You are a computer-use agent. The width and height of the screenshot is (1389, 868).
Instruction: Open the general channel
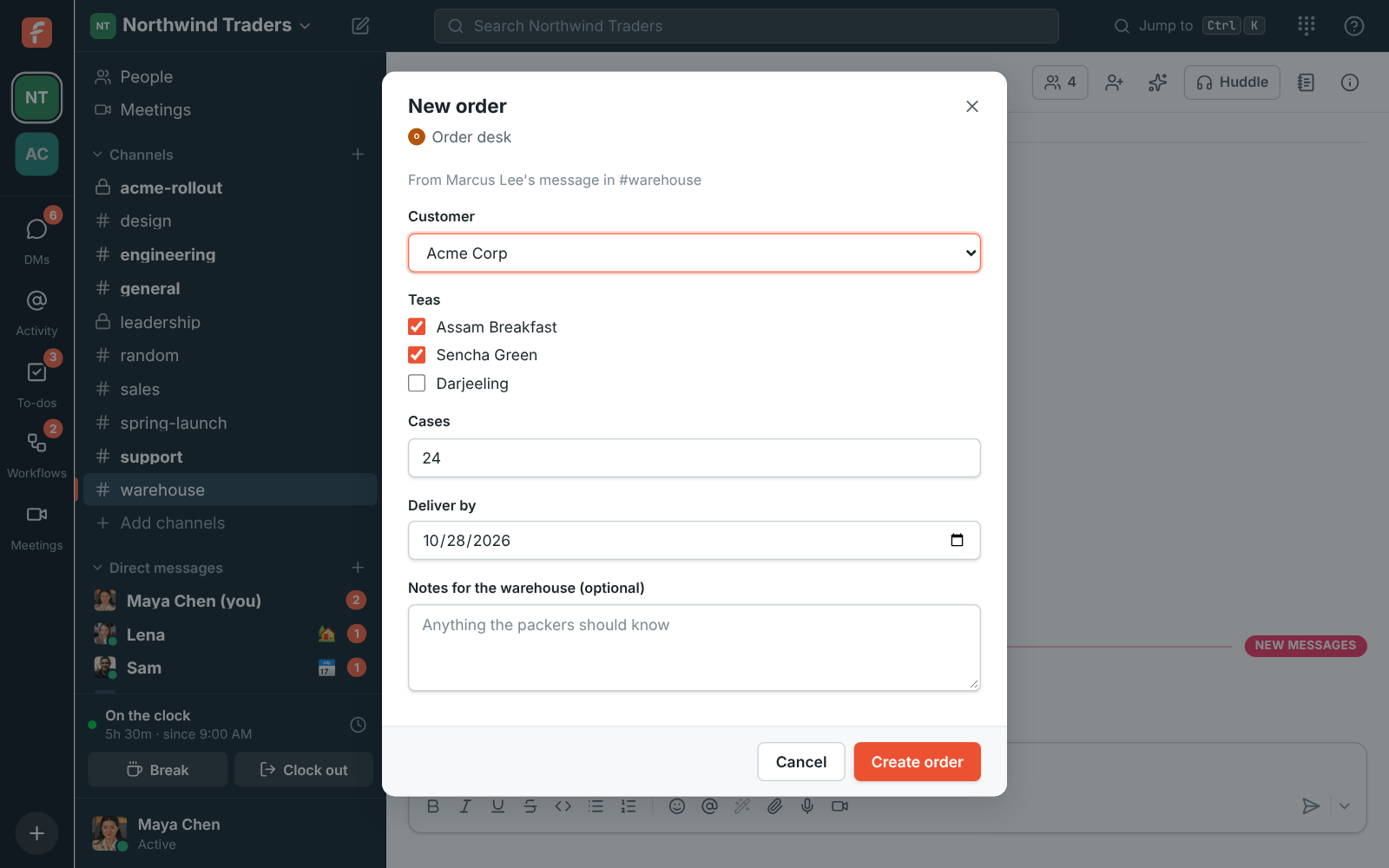[x=230, y=288]
